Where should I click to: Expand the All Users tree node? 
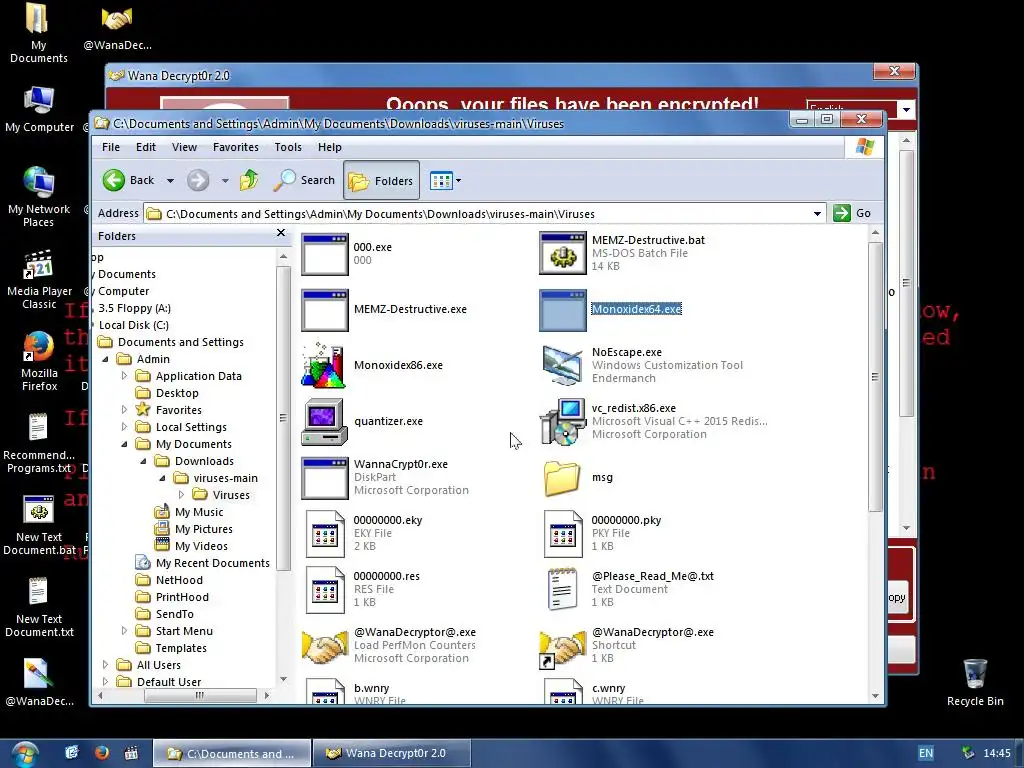[106, 665]
